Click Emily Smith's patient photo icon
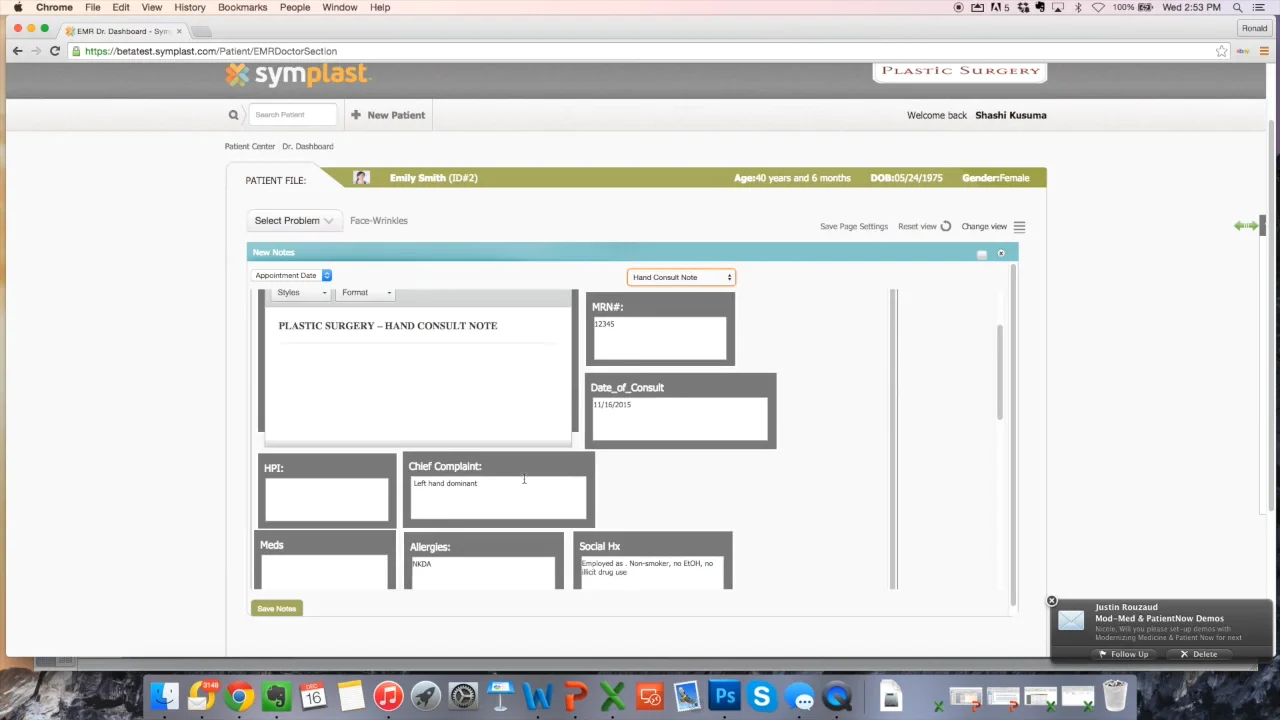 [361, 178]
